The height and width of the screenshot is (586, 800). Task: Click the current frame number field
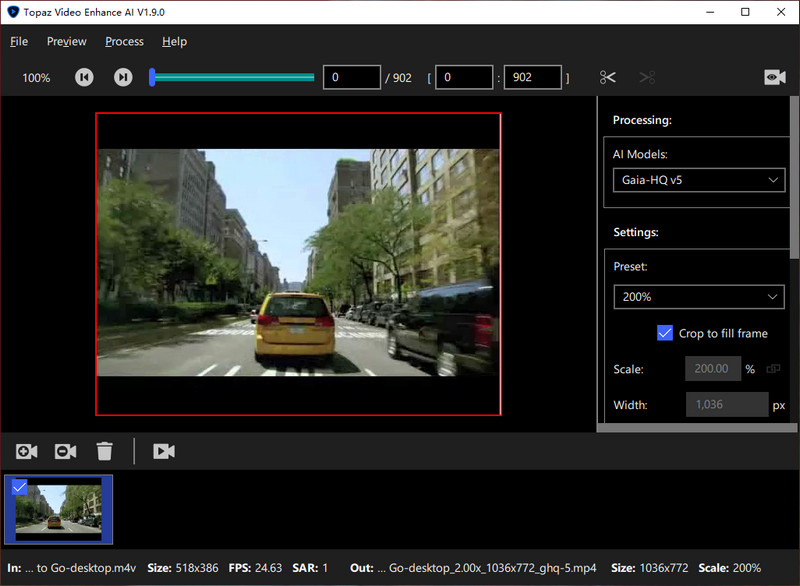352,78
